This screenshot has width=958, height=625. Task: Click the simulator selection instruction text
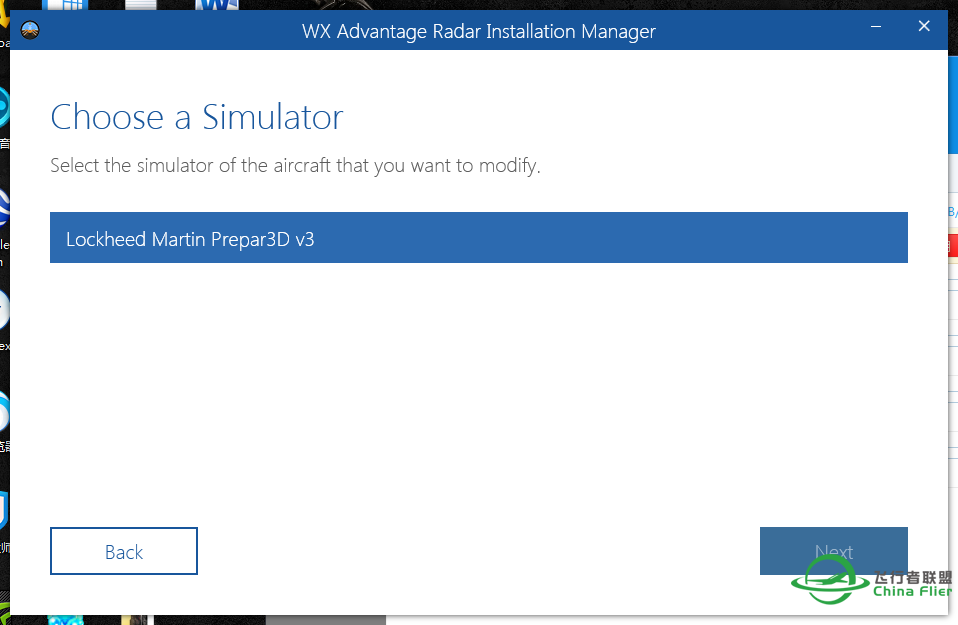click(x=295, y=165)
